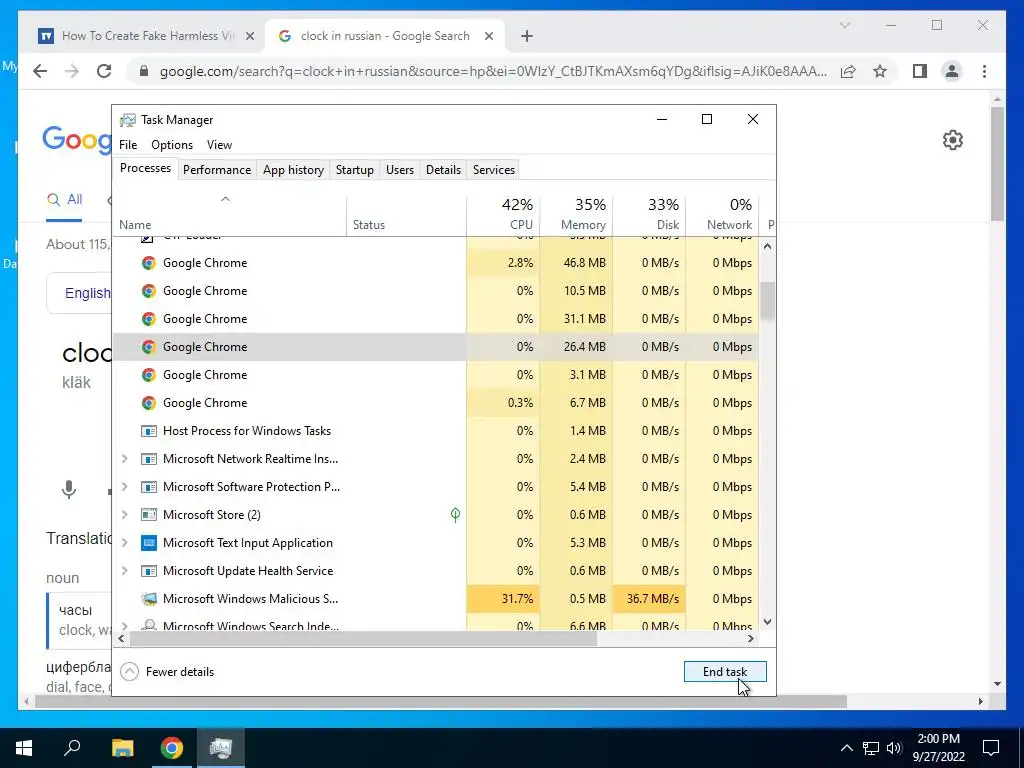1024x768 pixels.
Task: Open the File menu in Task Manager
Action: click(x=128, y=145)
